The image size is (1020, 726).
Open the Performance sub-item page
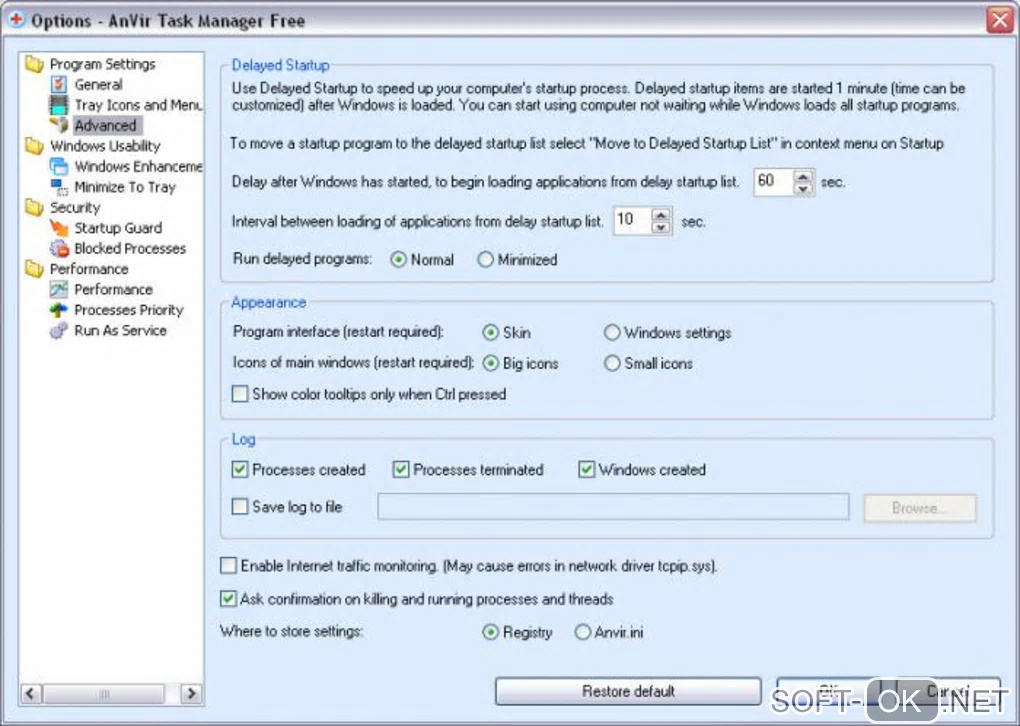113,289
